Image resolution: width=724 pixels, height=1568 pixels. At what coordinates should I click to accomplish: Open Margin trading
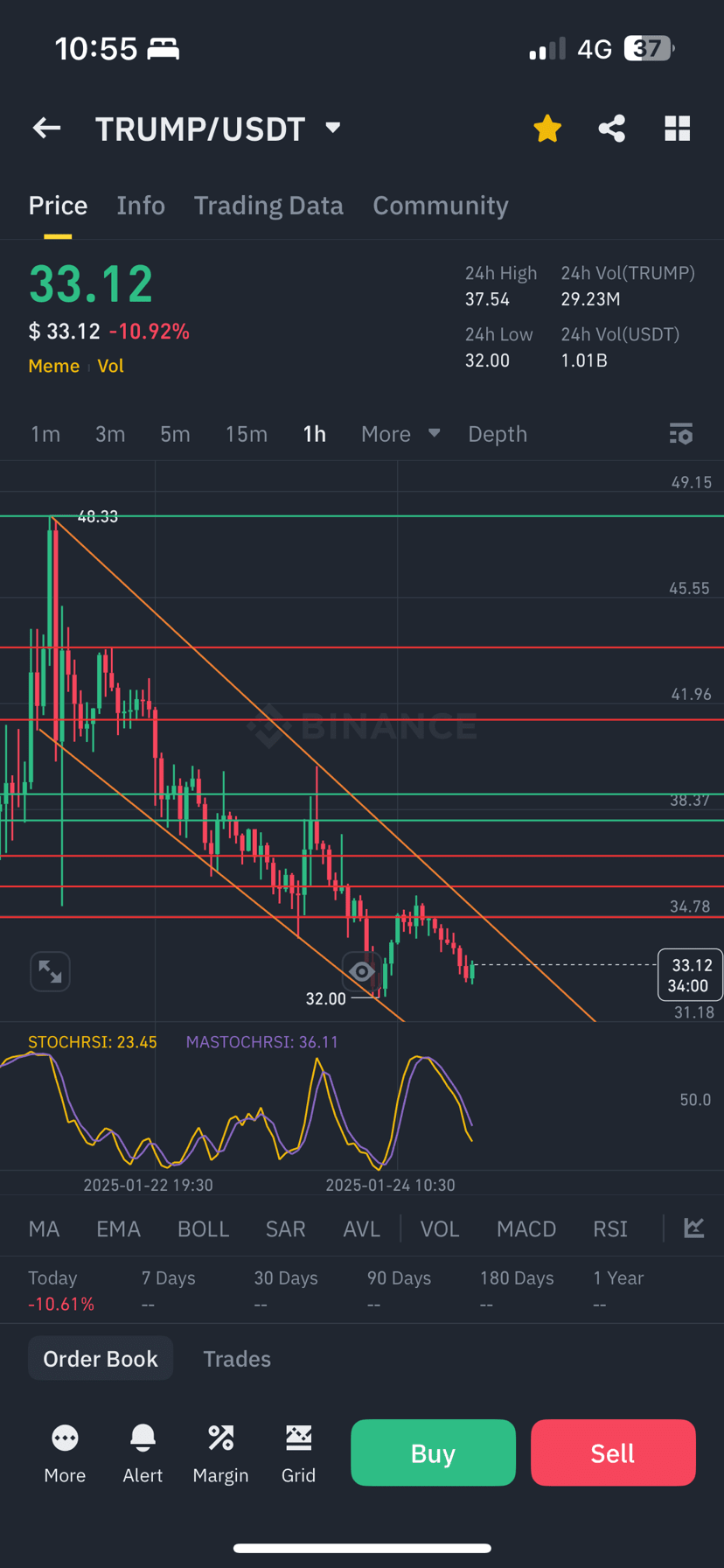(220, 1453)
